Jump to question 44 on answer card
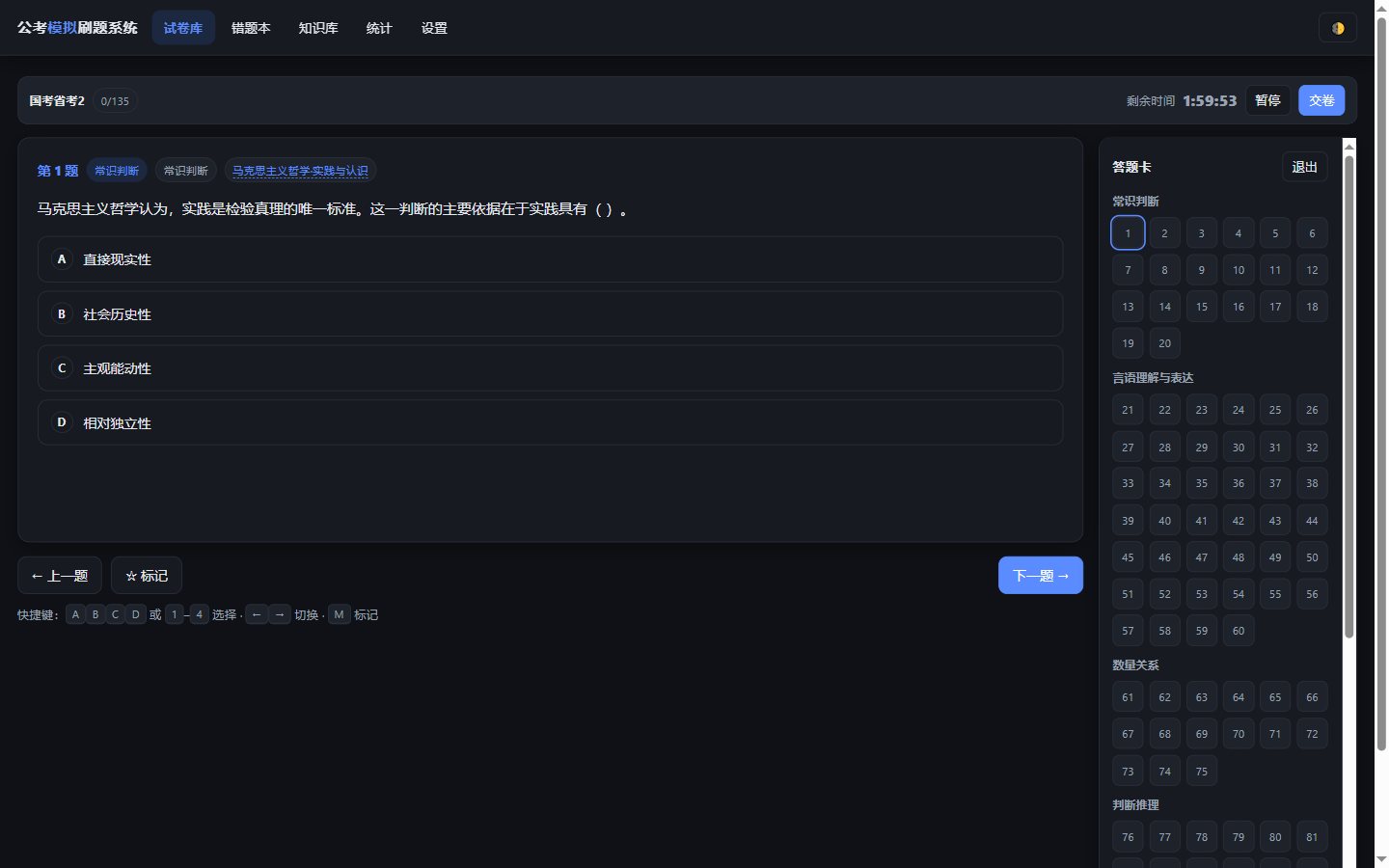Image resolution: width=1389 pixels, height=868 pixels. [x=1312, y=520]
